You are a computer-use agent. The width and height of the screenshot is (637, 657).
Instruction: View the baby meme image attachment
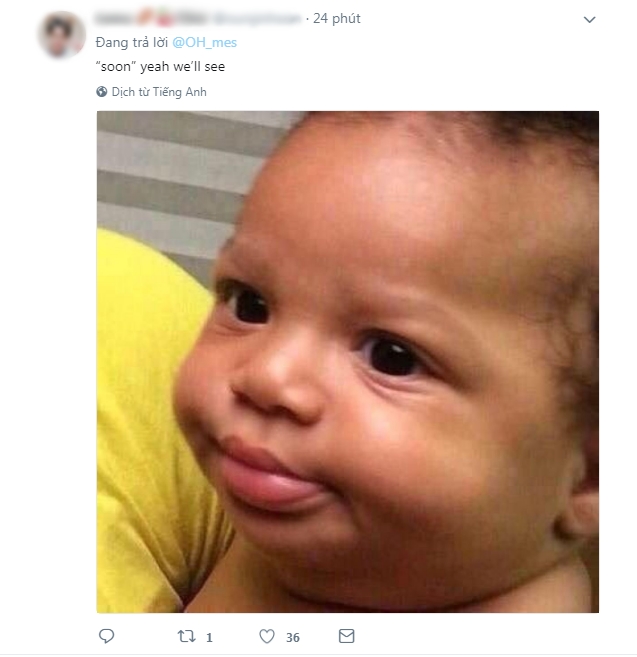347,362
